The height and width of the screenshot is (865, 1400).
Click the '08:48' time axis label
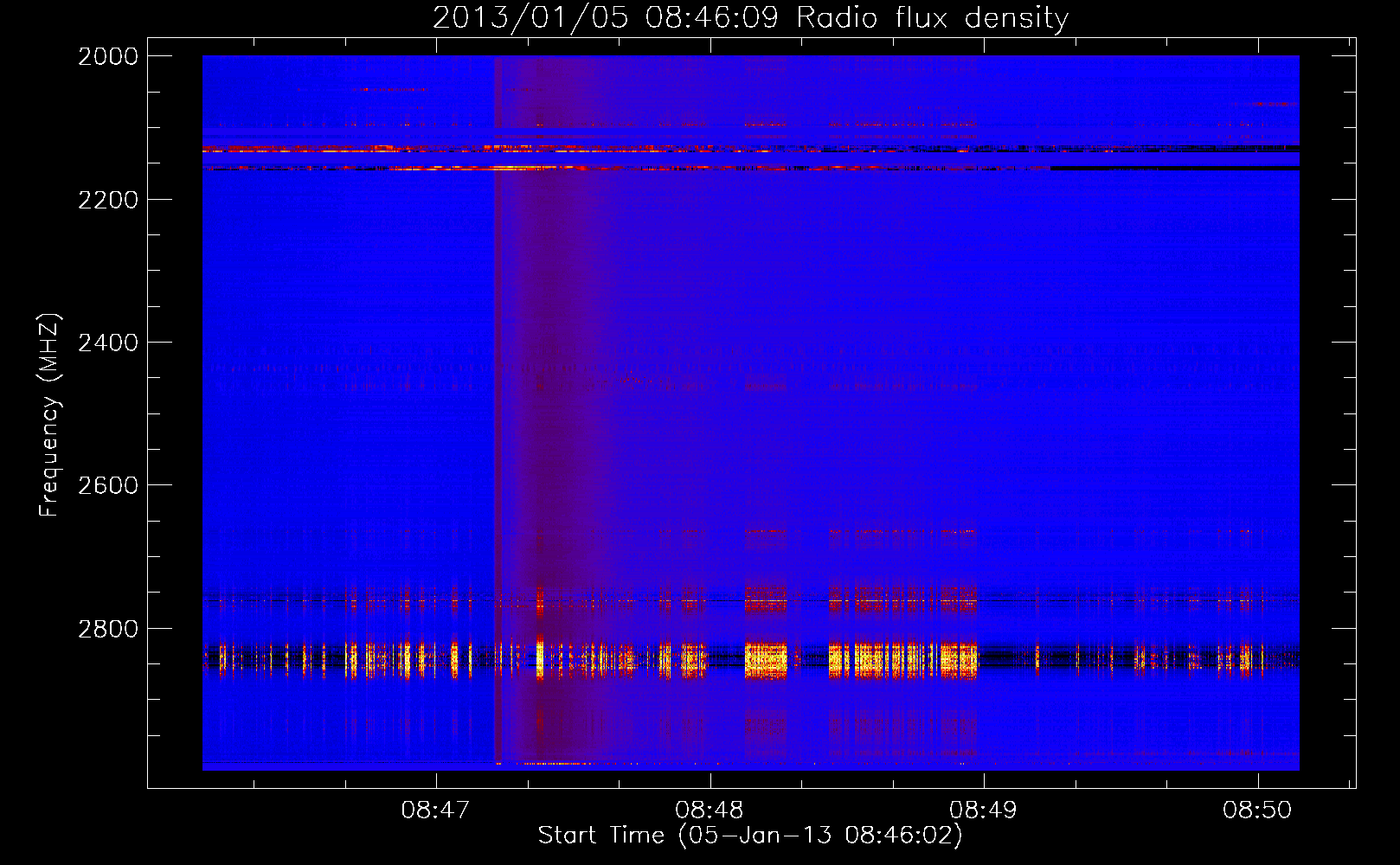coord(710,811)
